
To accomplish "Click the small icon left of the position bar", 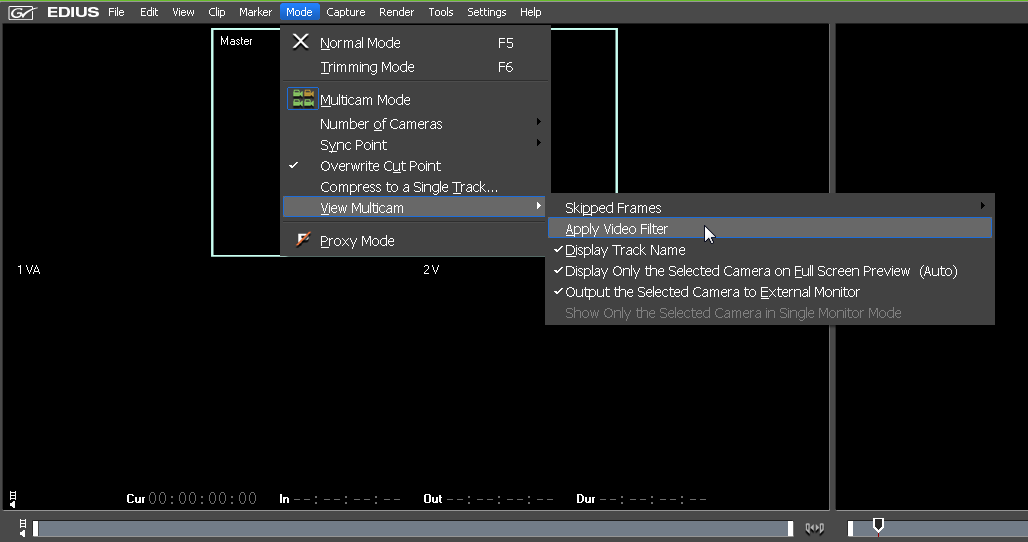I will [22, 528].
